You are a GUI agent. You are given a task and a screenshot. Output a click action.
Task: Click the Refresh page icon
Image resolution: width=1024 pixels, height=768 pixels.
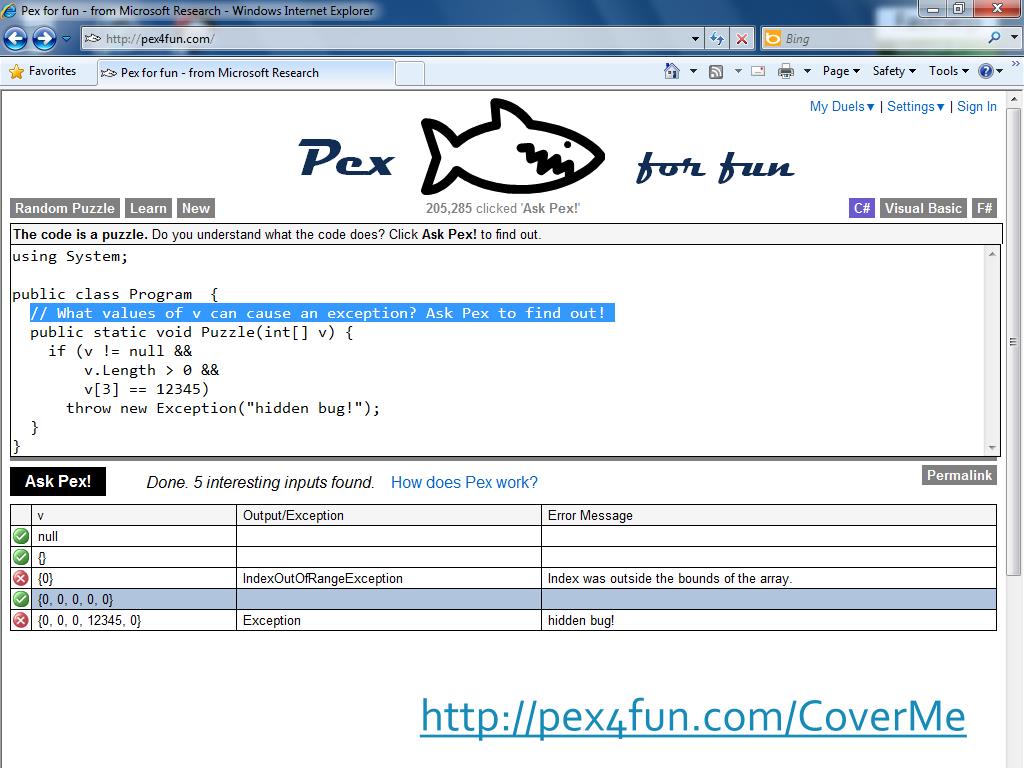[x=717, y=39]
